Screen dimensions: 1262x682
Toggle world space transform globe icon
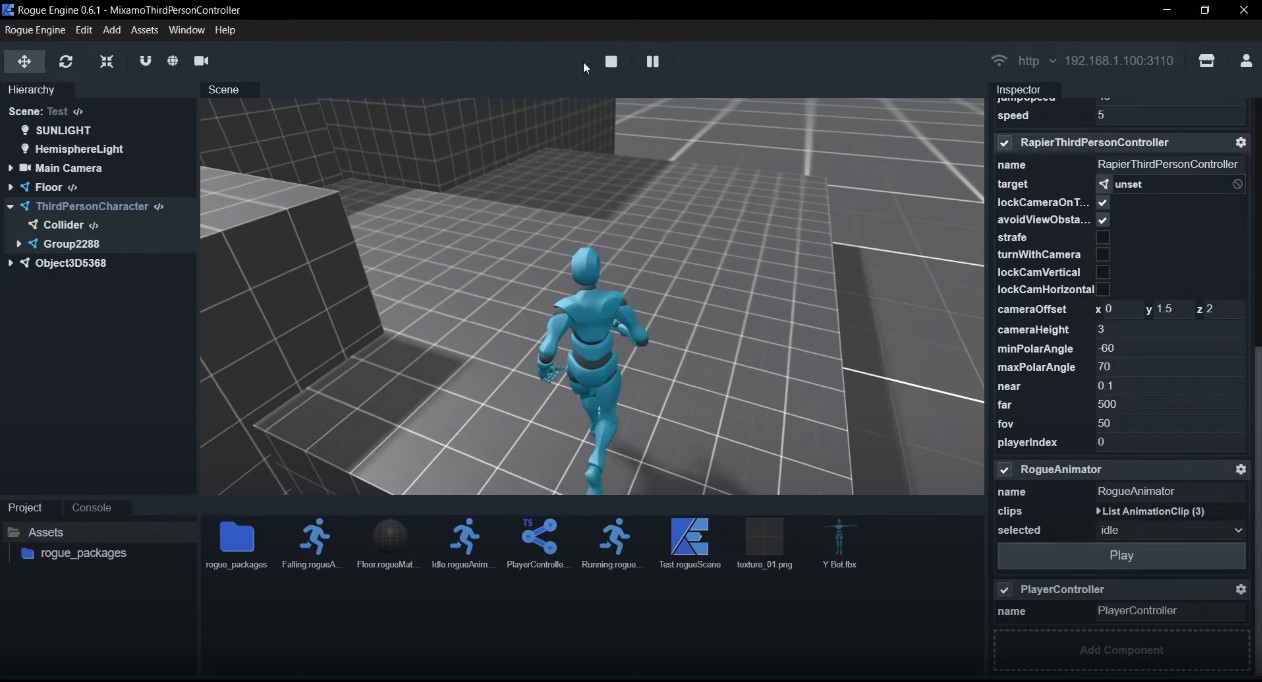click(x=173, y=61)
